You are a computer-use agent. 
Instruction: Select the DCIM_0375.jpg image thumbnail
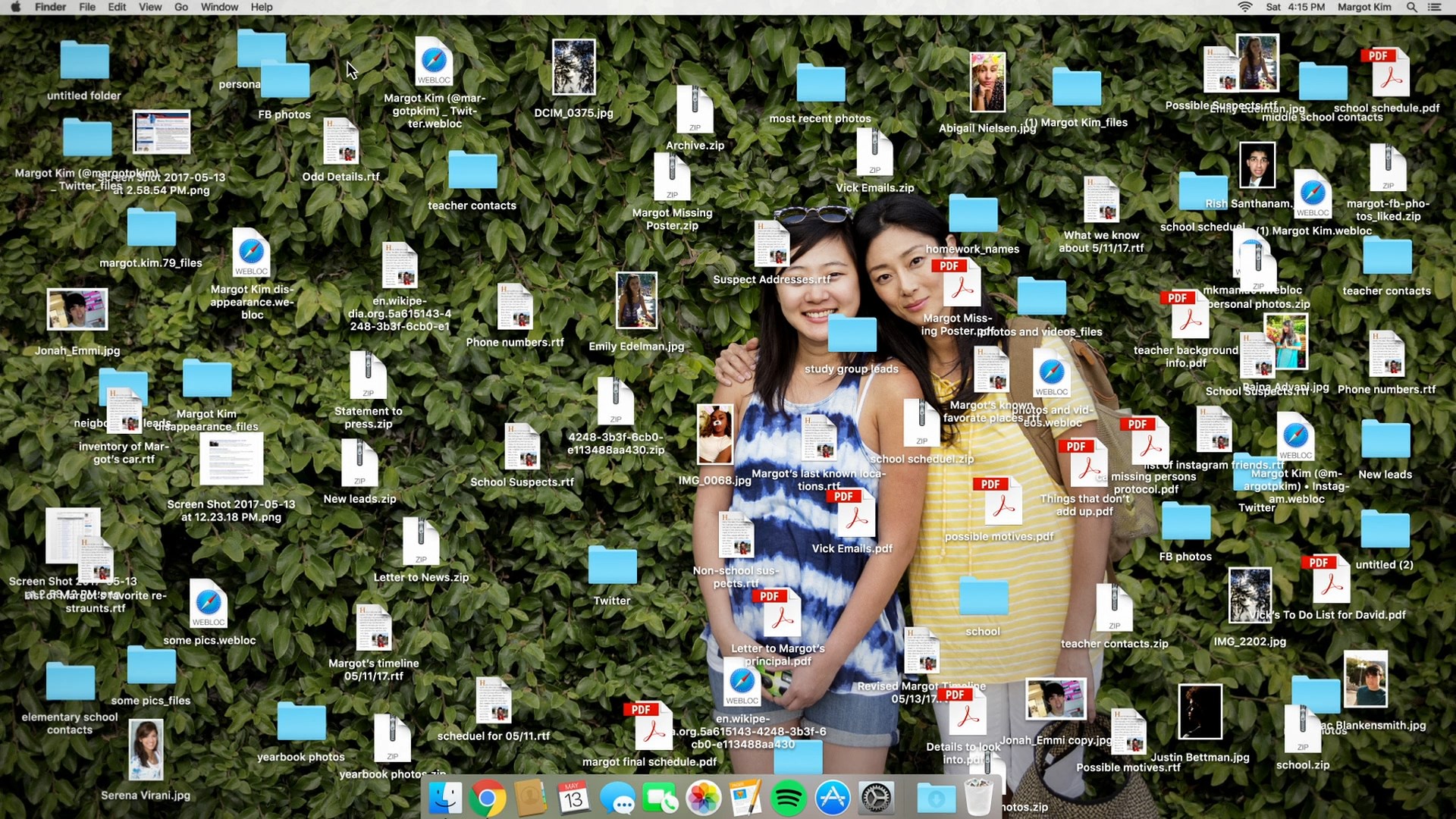(573, 68)
